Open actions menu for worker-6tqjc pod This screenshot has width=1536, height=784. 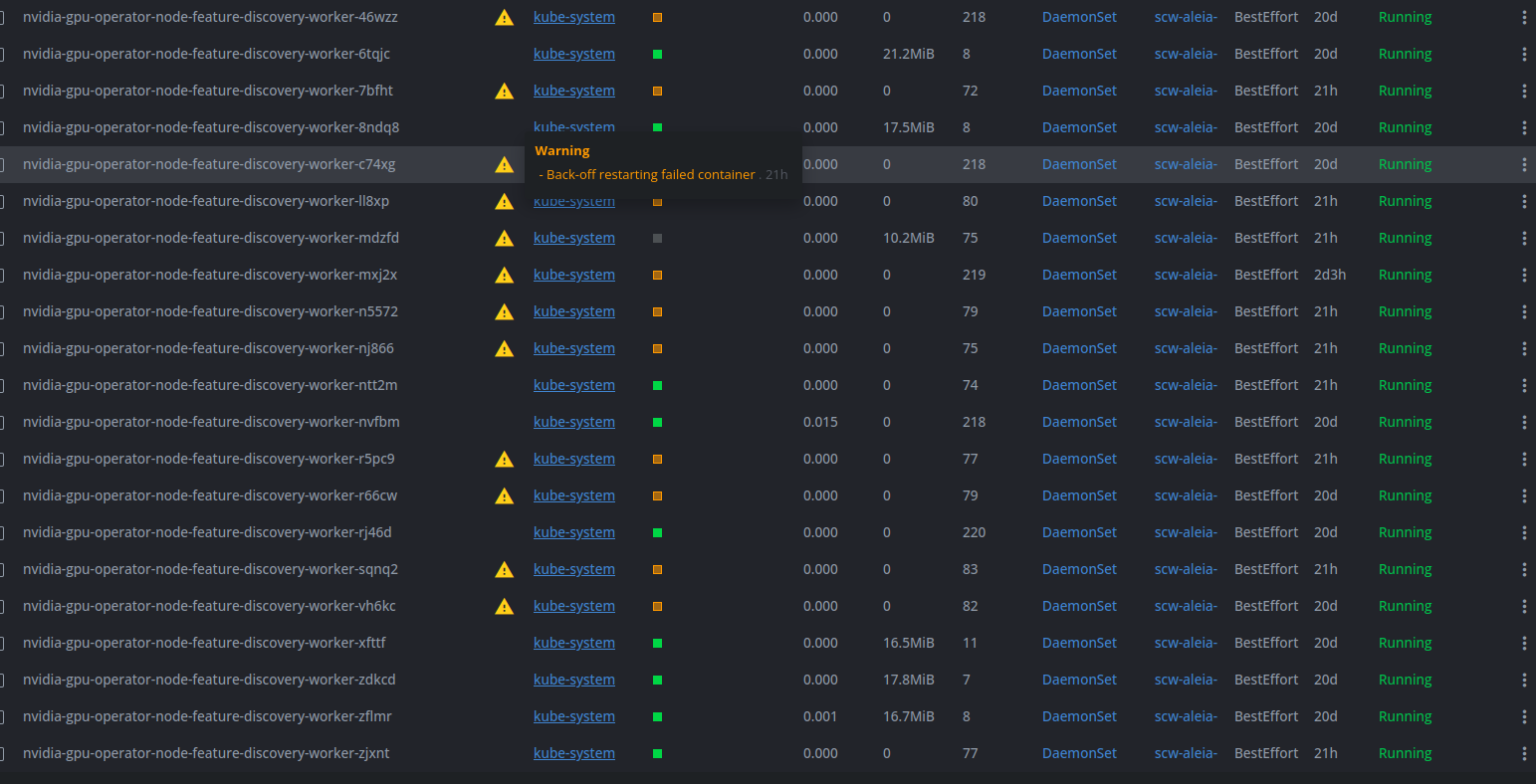click(x=1524, y=54)
